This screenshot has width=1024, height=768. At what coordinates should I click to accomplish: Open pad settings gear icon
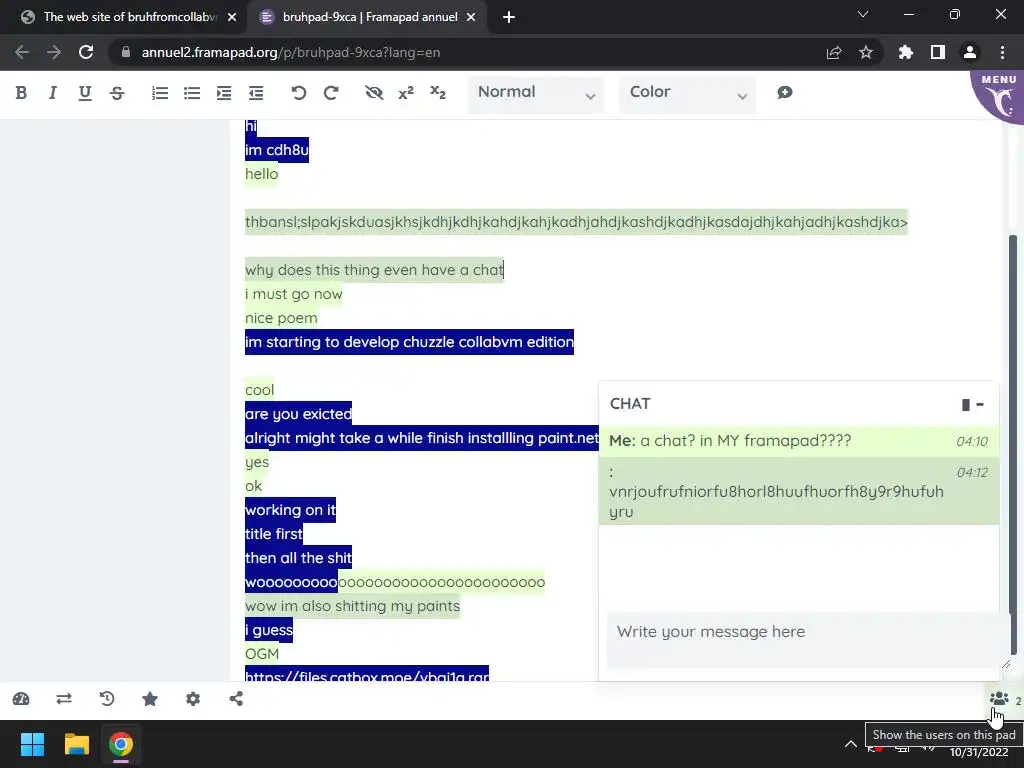pos(193,699)
